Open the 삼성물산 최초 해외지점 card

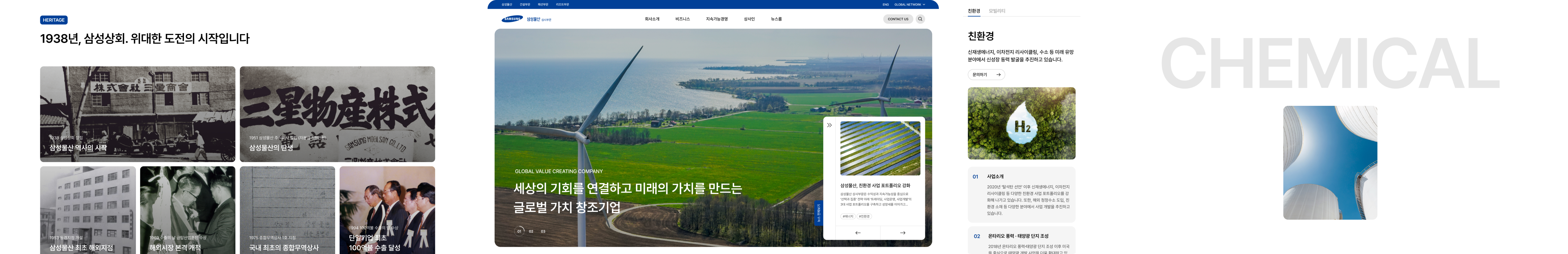pyautogui.click(x=88, y=210)
